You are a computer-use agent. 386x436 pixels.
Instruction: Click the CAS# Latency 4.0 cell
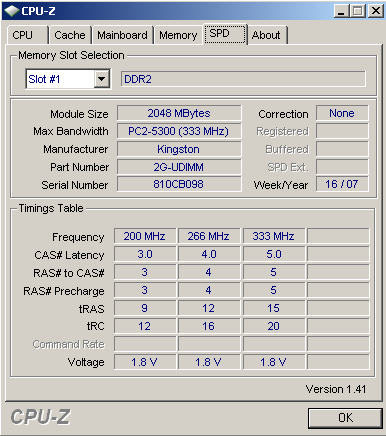point(209,254)
